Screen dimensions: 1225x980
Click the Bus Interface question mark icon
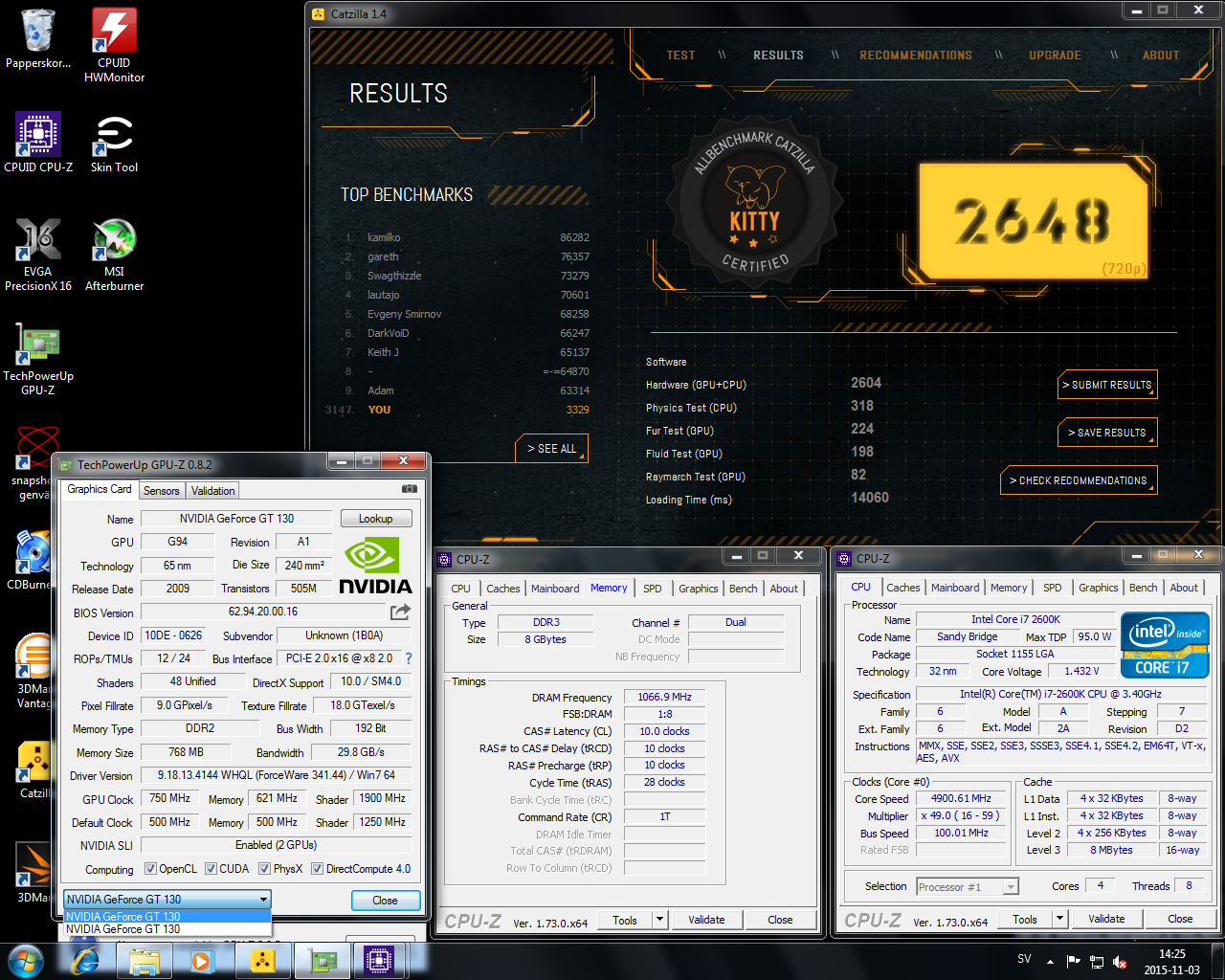pos(409,658)
